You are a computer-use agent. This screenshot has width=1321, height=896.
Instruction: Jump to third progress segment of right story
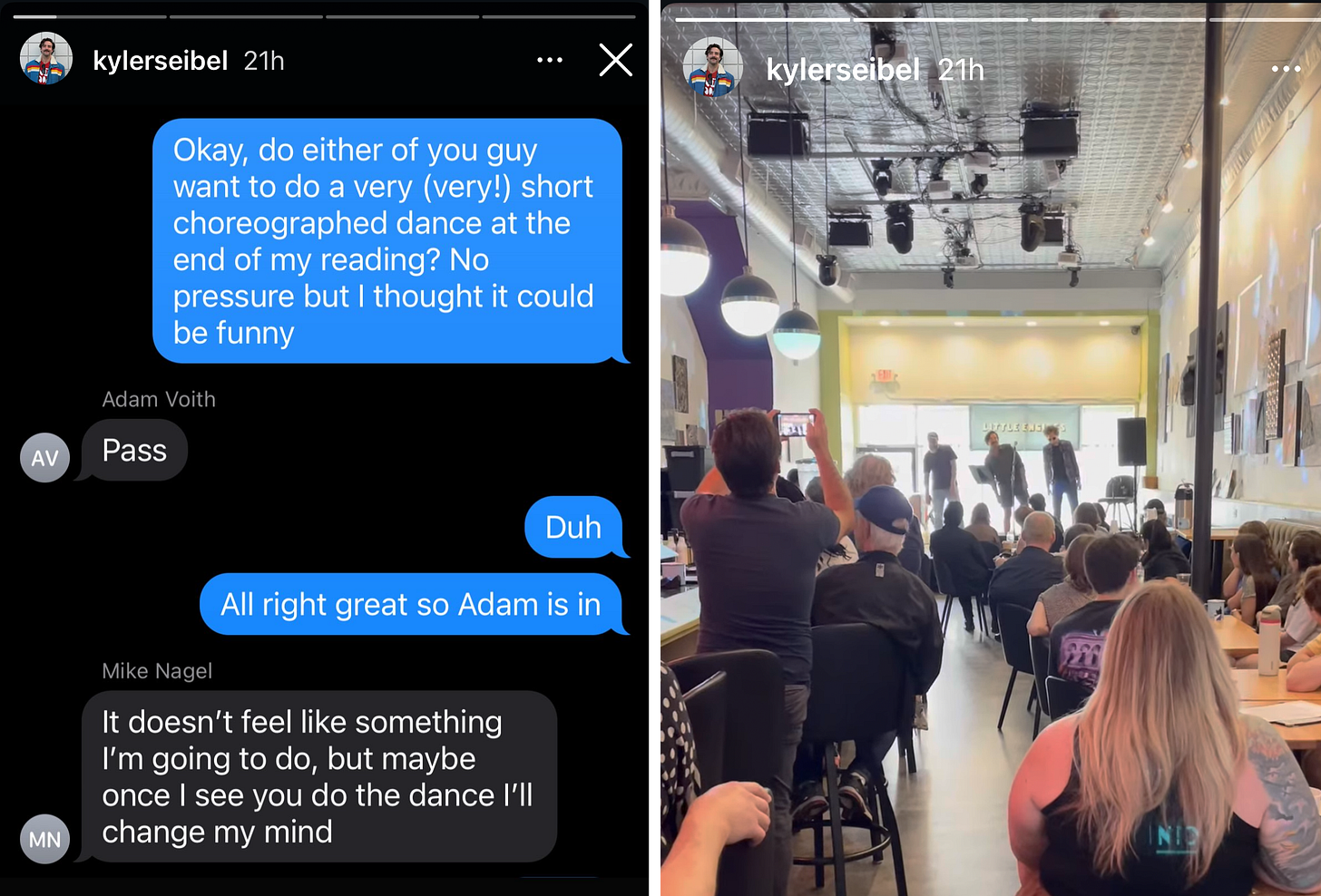tap(1118, 19)
